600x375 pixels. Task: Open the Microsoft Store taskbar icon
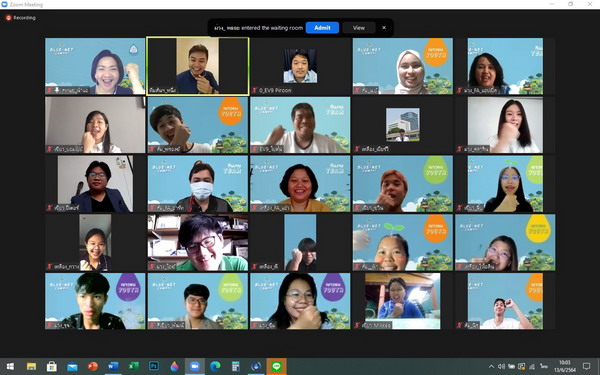(x=52, y=366)
